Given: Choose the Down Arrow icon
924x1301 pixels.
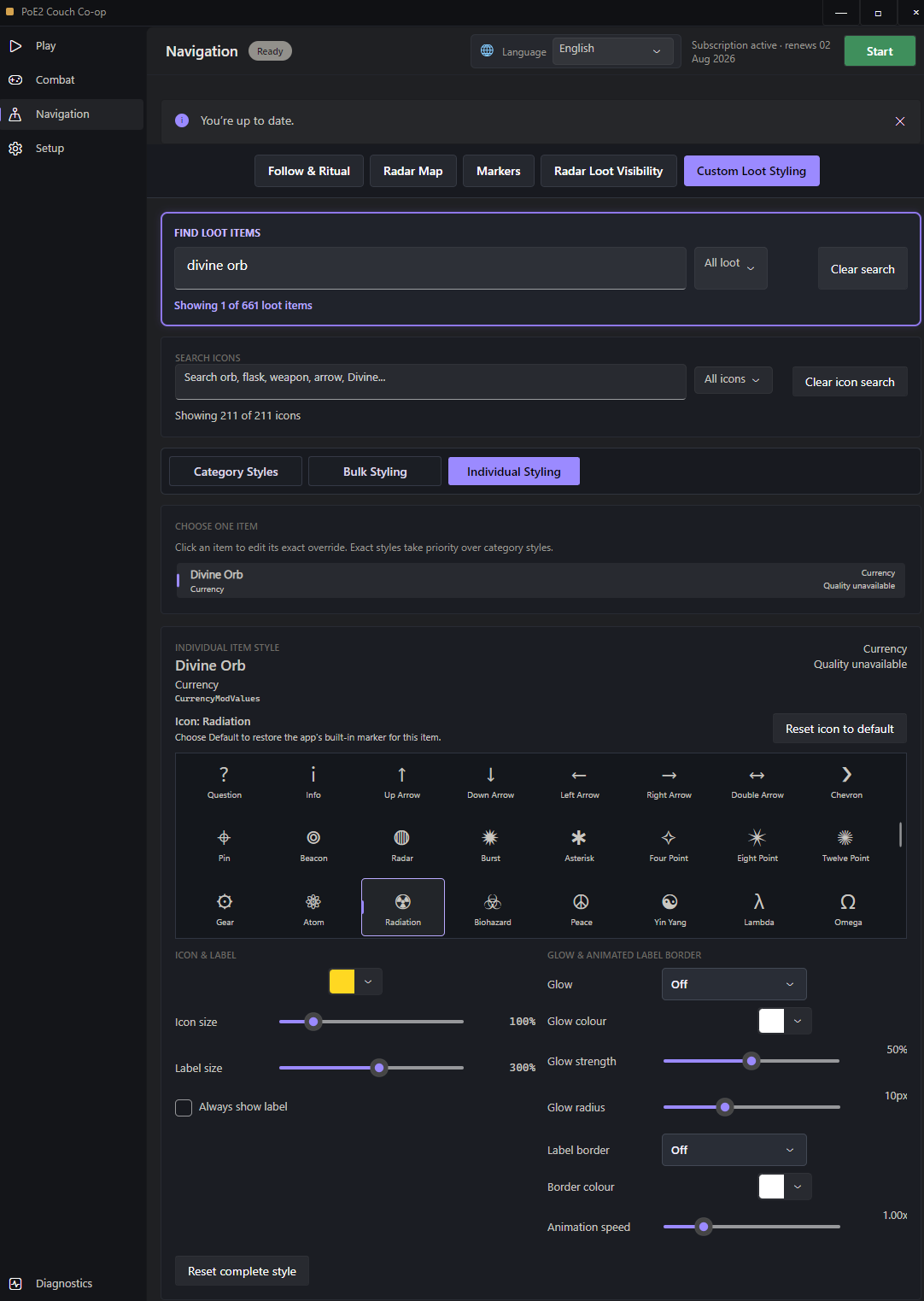Looking at the screenshot, I should coord(491,781).
